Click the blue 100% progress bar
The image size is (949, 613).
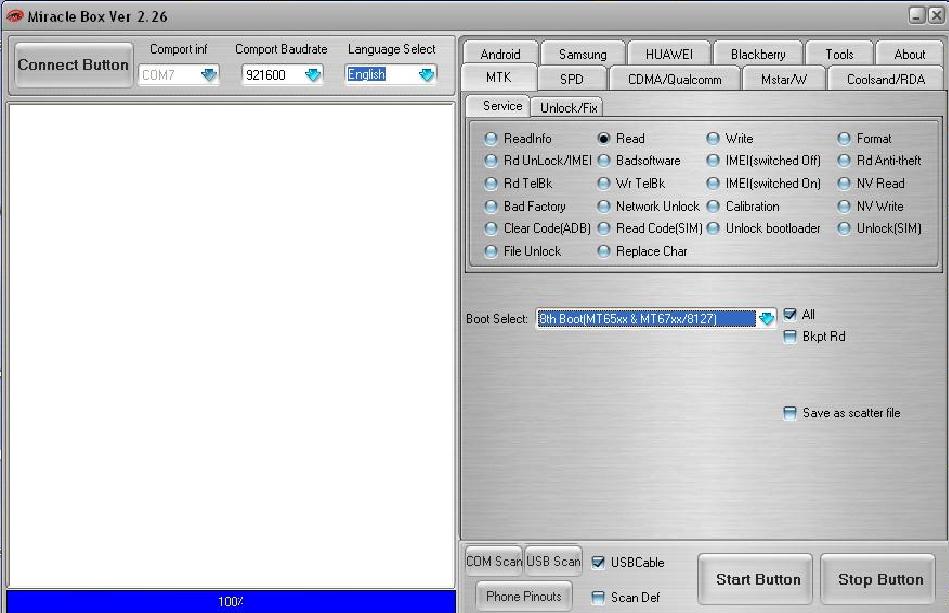(231, 602)
